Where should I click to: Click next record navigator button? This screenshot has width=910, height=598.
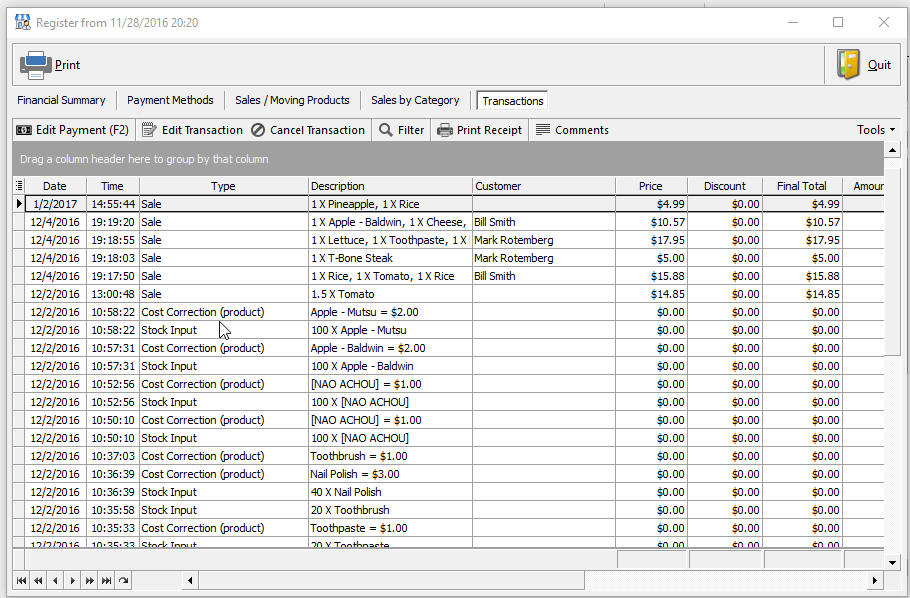coord(72,581)
